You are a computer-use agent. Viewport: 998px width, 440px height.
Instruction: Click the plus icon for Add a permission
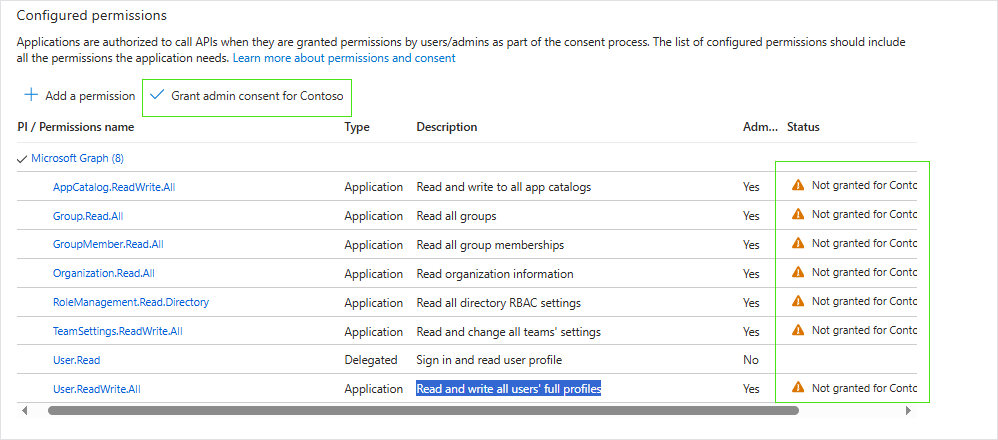point(30,96)
